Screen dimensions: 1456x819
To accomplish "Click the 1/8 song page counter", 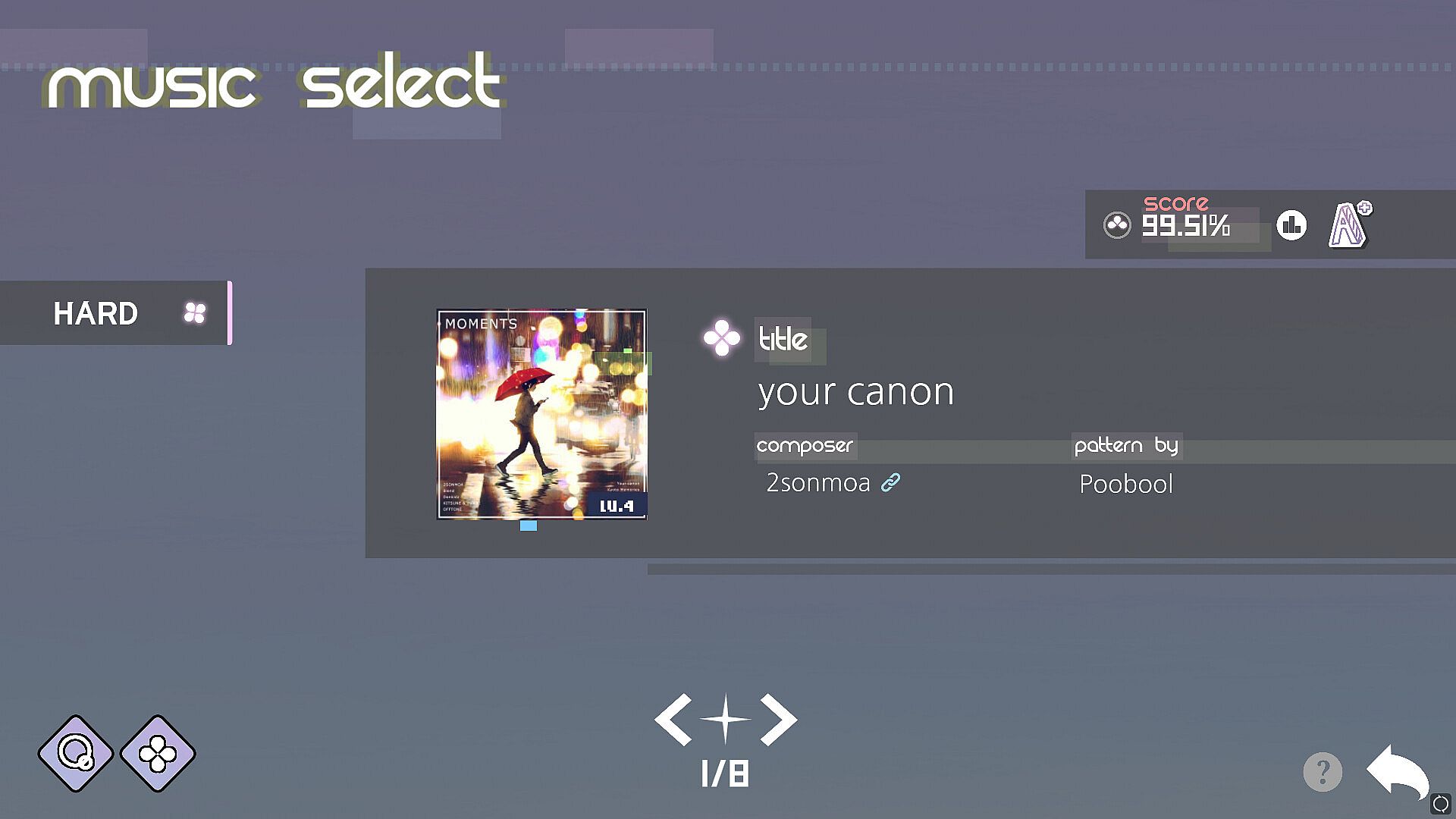I will click(x=725, y=774).
